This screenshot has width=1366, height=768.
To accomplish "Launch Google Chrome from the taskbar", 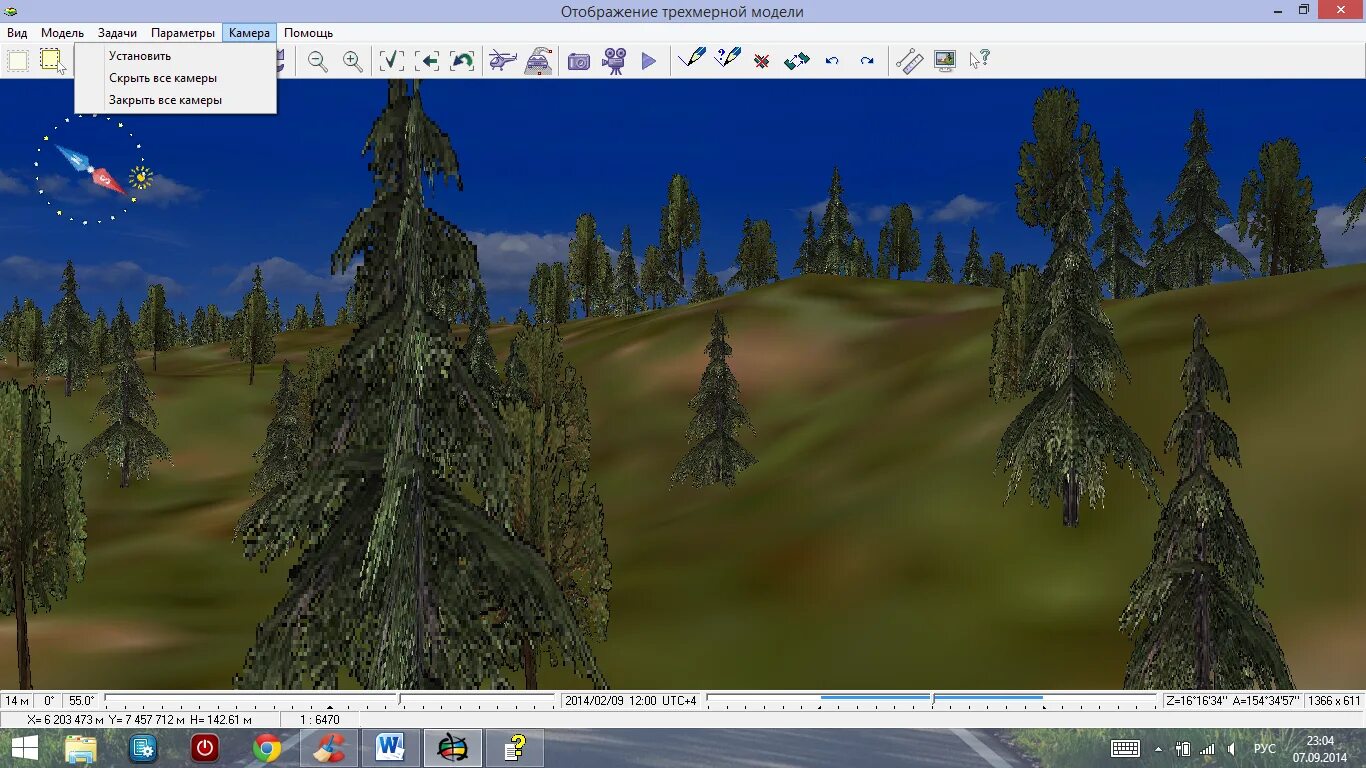I will pyautogui.click(x=266, y=748).
